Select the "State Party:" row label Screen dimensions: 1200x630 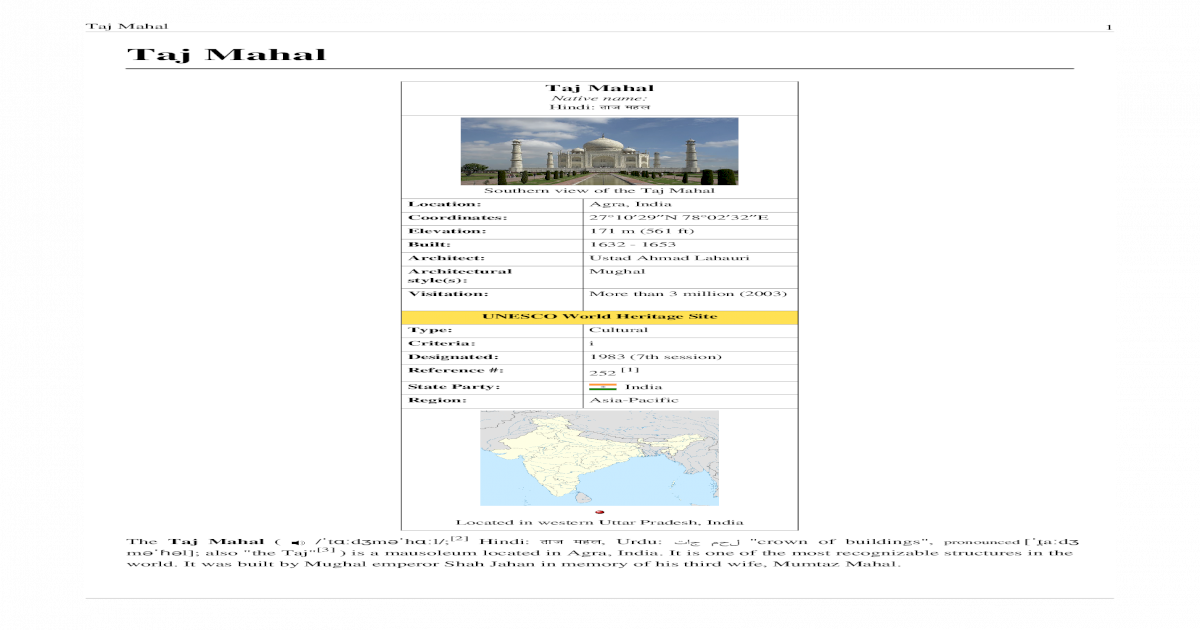click(x=453, y=387)
